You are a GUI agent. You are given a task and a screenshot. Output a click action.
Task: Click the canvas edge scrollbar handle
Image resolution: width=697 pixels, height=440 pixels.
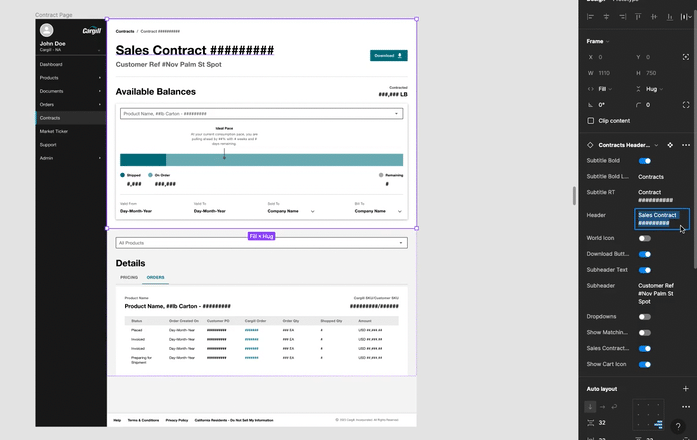pyautogui.click(x=574, y=196)
